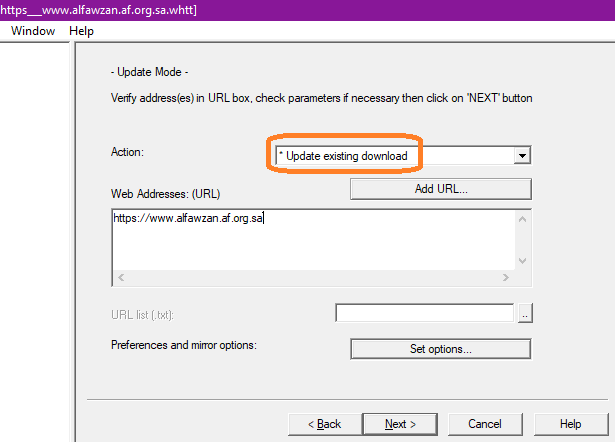Click the purple title bar of the window
The image size is (615, 445).
[400, 10]
